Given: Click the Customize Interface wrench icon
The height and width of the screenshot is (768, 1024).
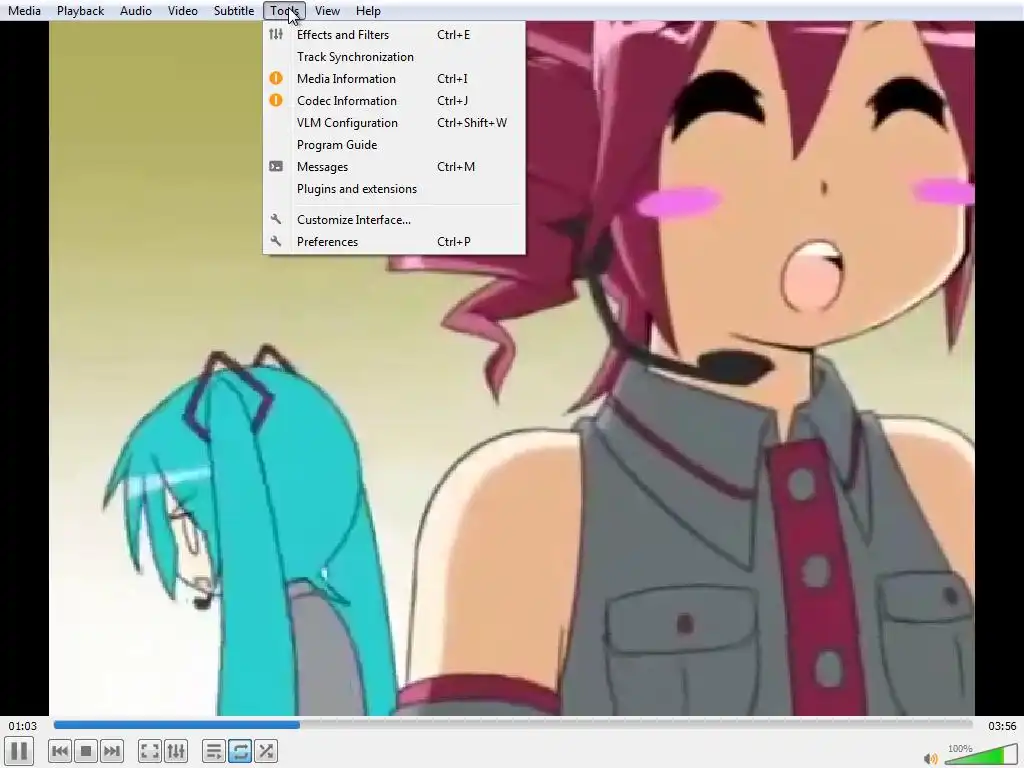Looking at the screenshot, I should click(276, 219).
